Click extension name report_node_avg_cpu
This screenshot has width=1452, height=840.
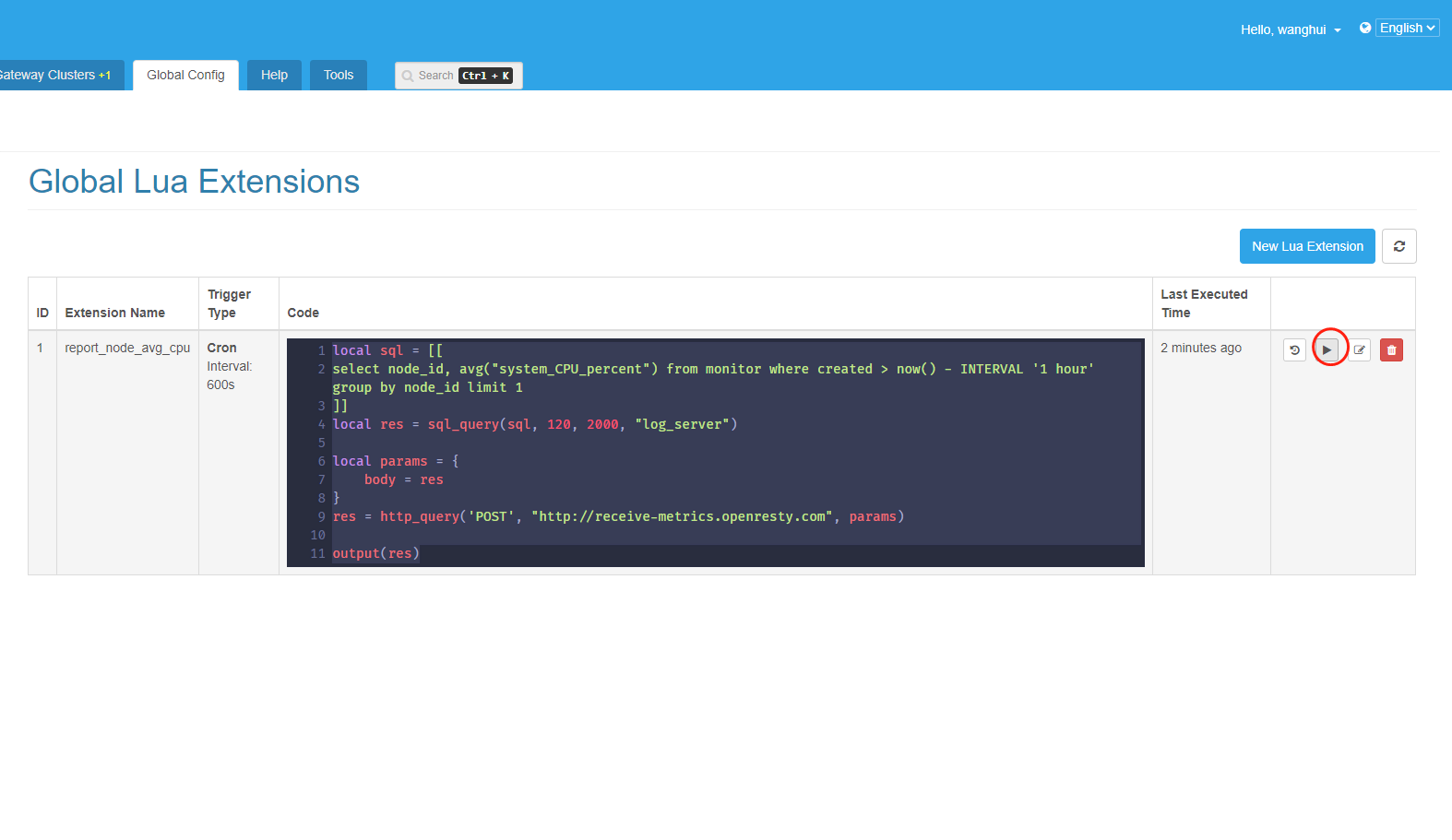[127, 348]
